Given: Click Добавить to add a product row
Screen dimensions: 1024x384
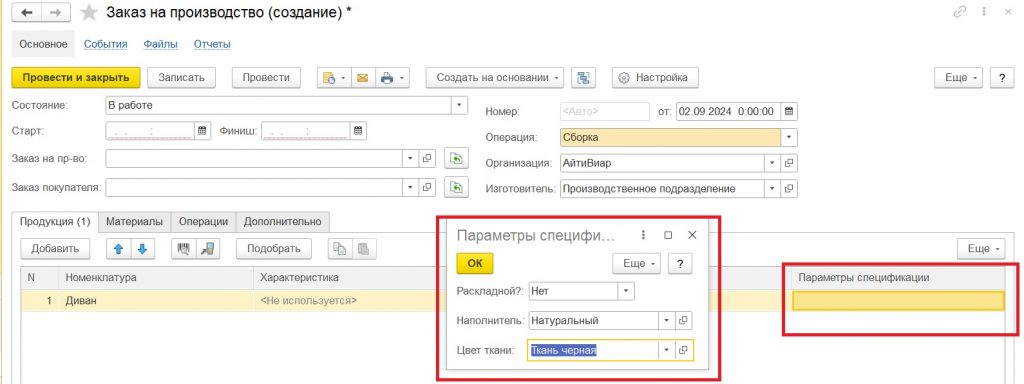Looking at the screenshot, I should 56,248.
